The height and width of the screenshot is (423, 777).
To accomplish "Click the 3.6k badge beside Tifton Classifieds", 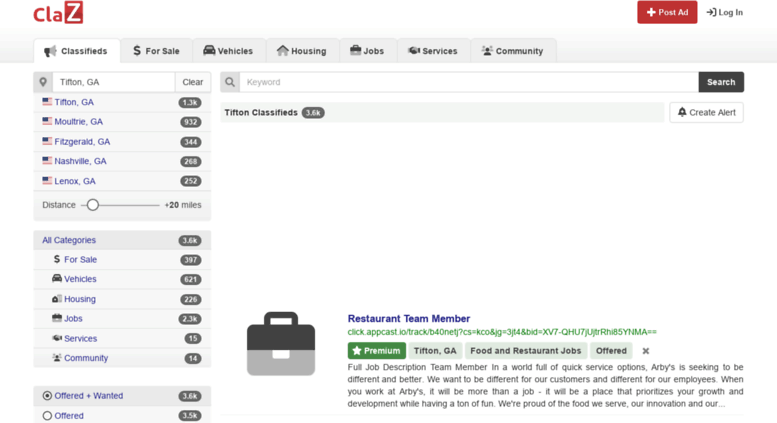I will [313, 113].
